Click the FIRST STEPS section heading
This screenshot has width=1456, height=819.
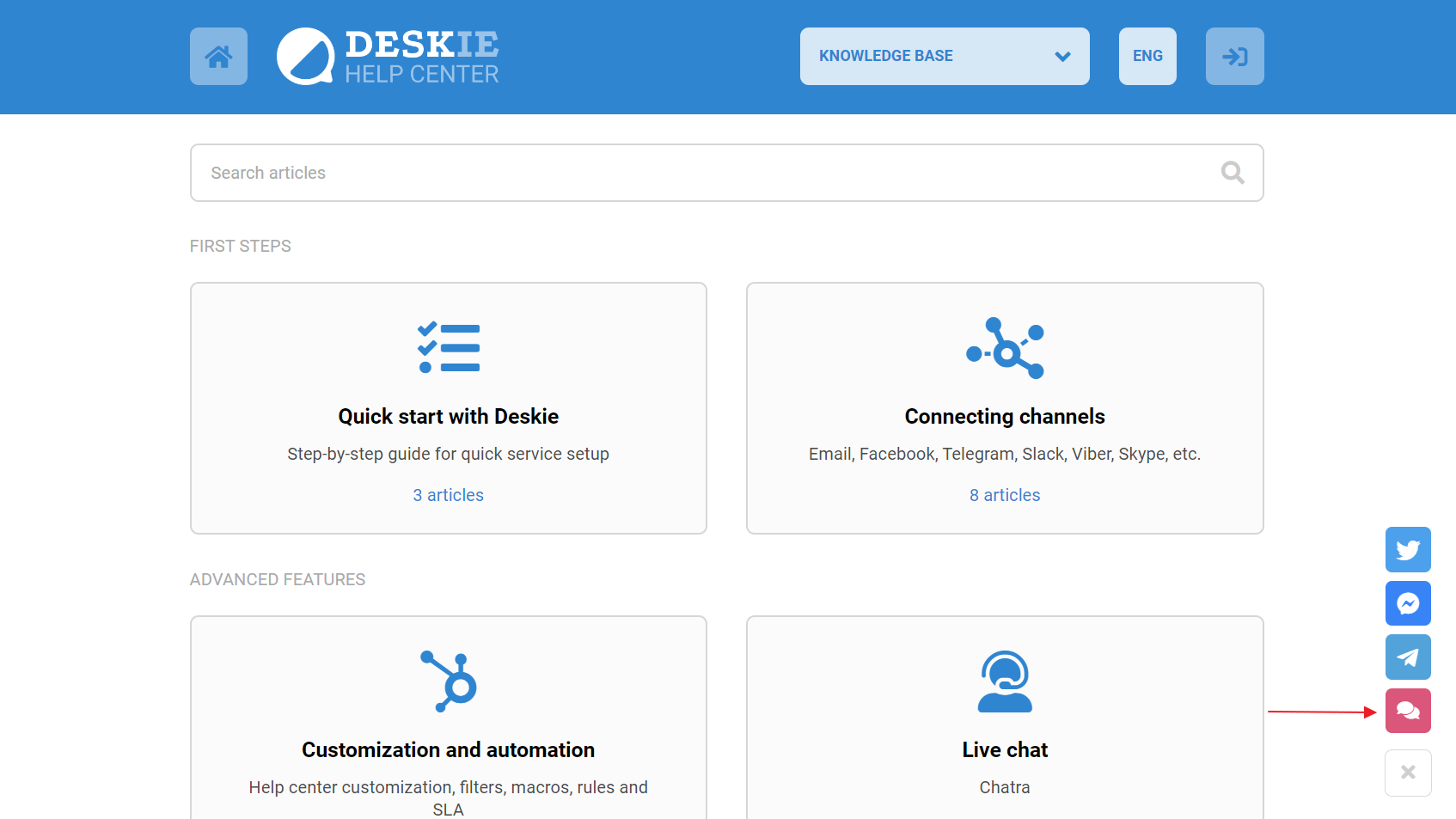point(241,246)
